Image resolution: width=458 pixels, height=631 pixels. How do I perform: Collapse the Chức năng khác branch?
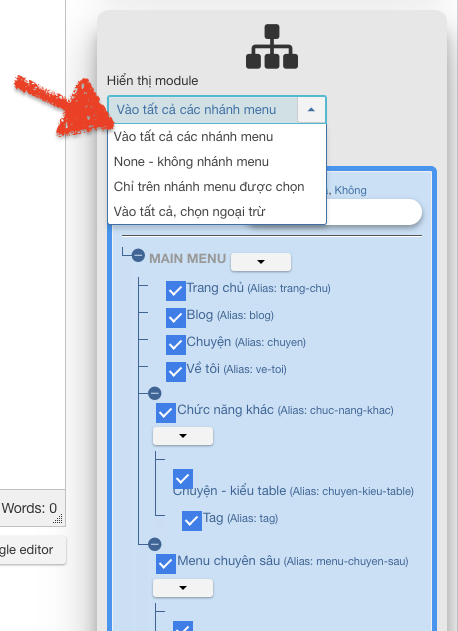[155, 393]
